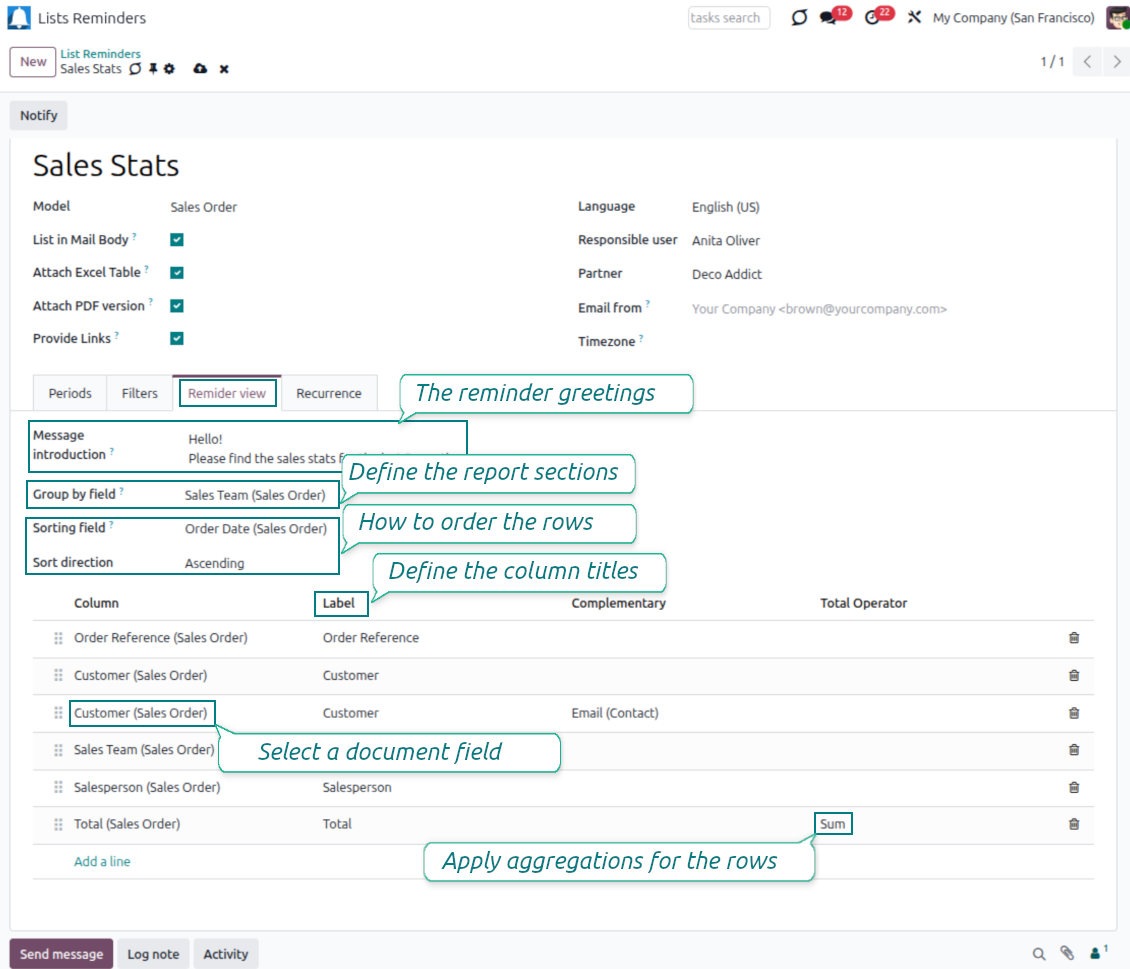Toggle the Attach Excel Table checkbox

click(x=177, y=273)
